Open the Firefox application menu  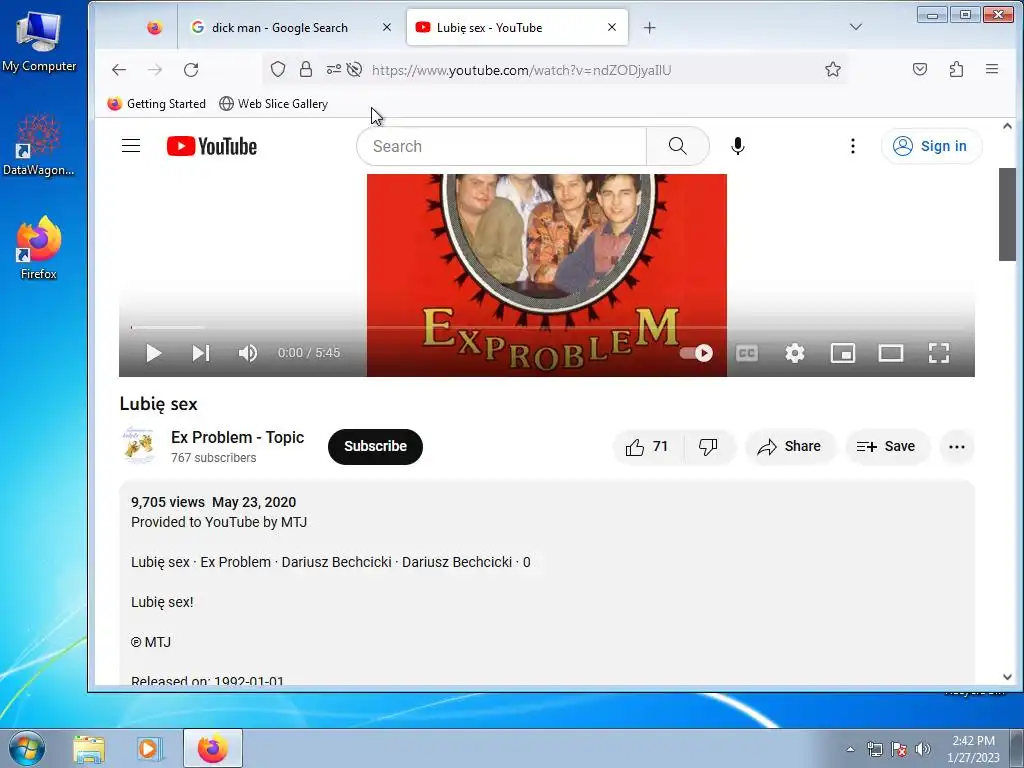click(x=992, y=69)
